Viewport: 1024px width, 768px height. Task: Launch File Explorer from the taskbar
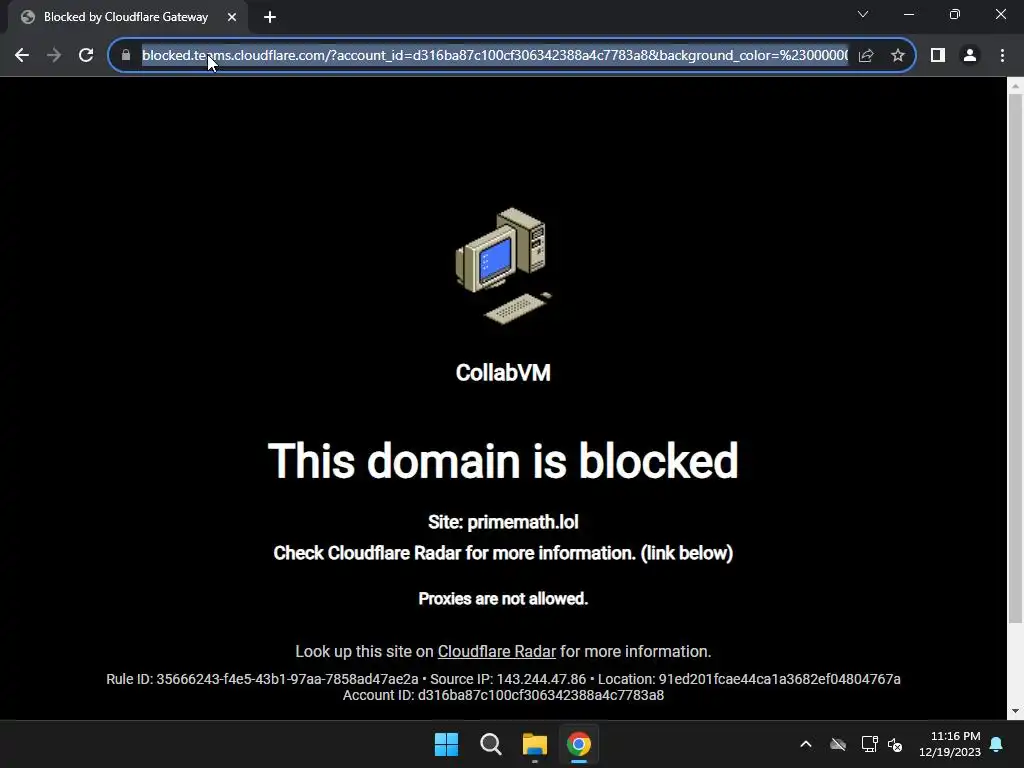[535, 744]
